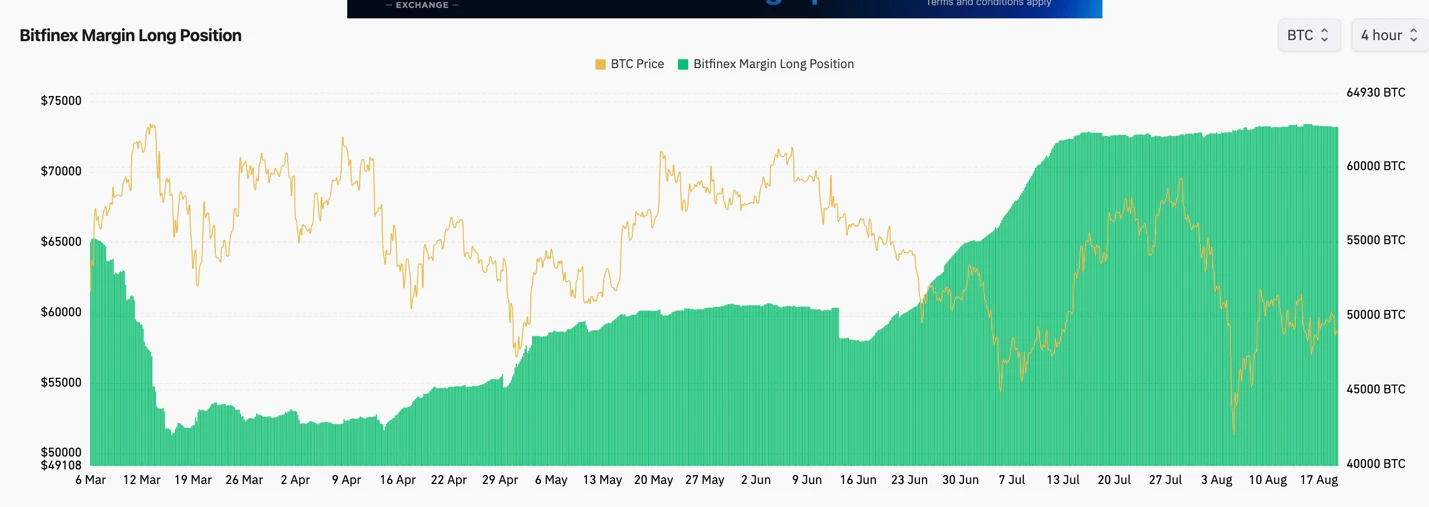Click the $60000 left axis label
The image size is (1429, 507).
[61, 312]
